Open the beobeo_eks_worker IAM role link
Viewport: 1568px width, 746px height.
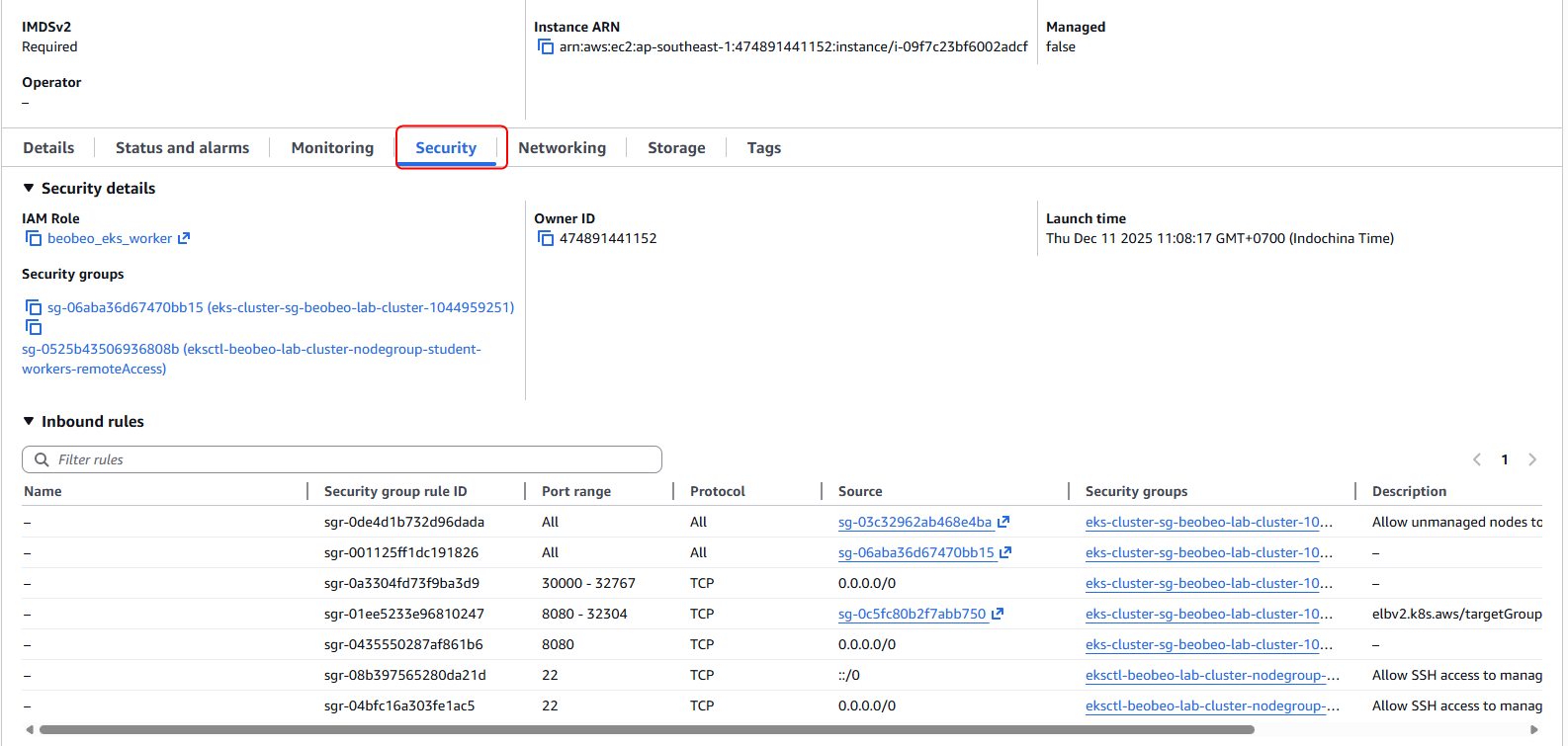point(109,238)
